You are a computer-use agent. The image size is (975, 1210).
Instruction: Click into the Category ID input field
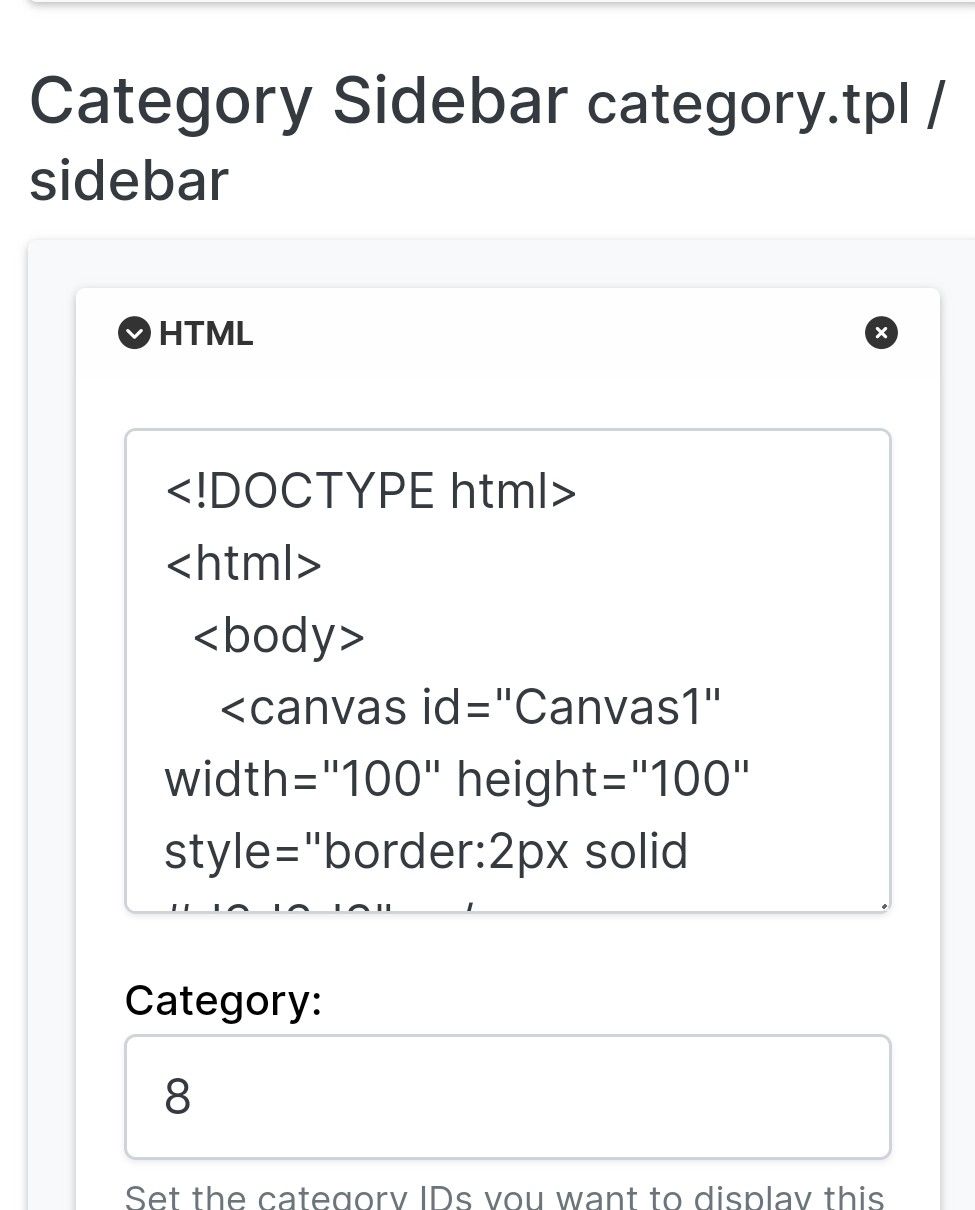[x=507, y=1097]
